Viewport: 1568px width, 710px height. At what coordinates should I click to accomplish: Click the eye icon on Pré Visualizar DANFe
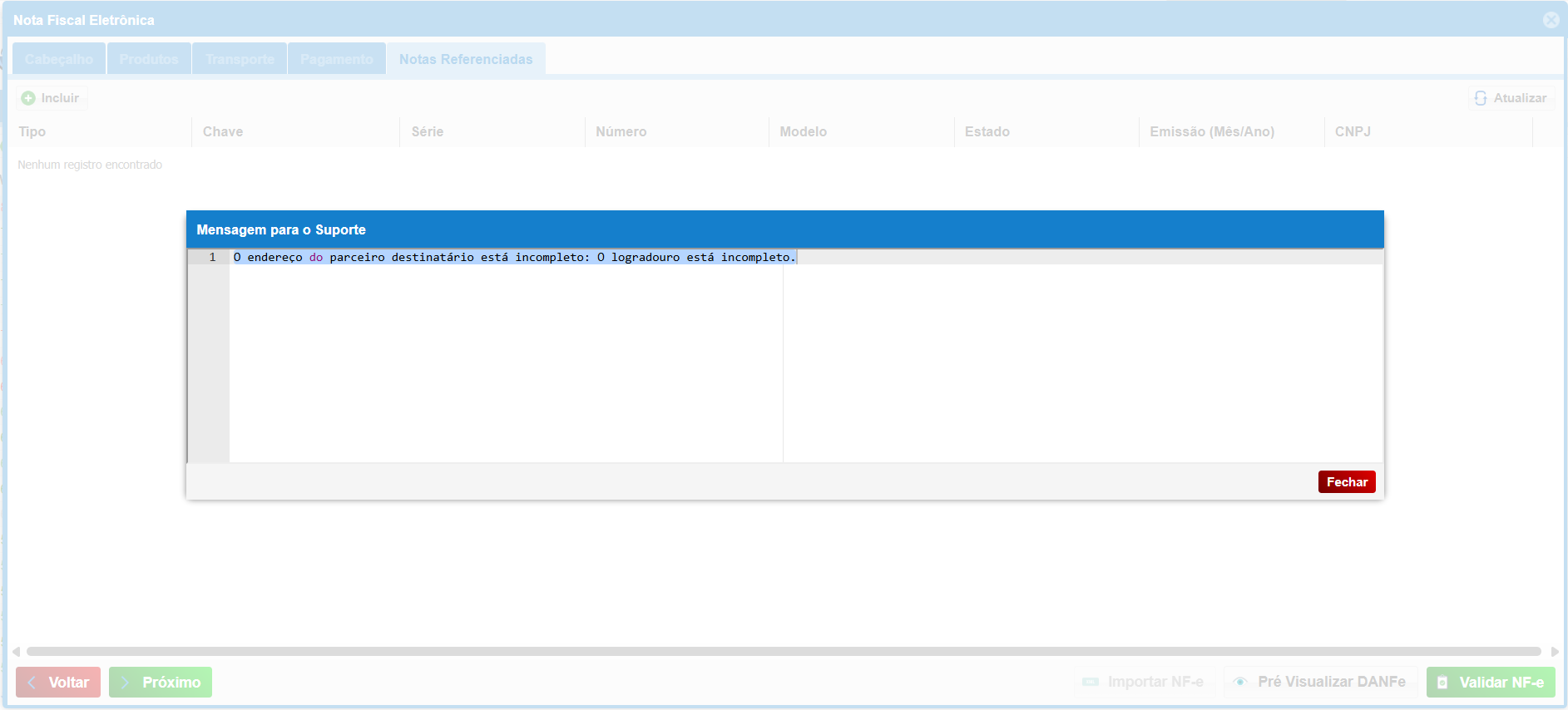coord(1240,682)
